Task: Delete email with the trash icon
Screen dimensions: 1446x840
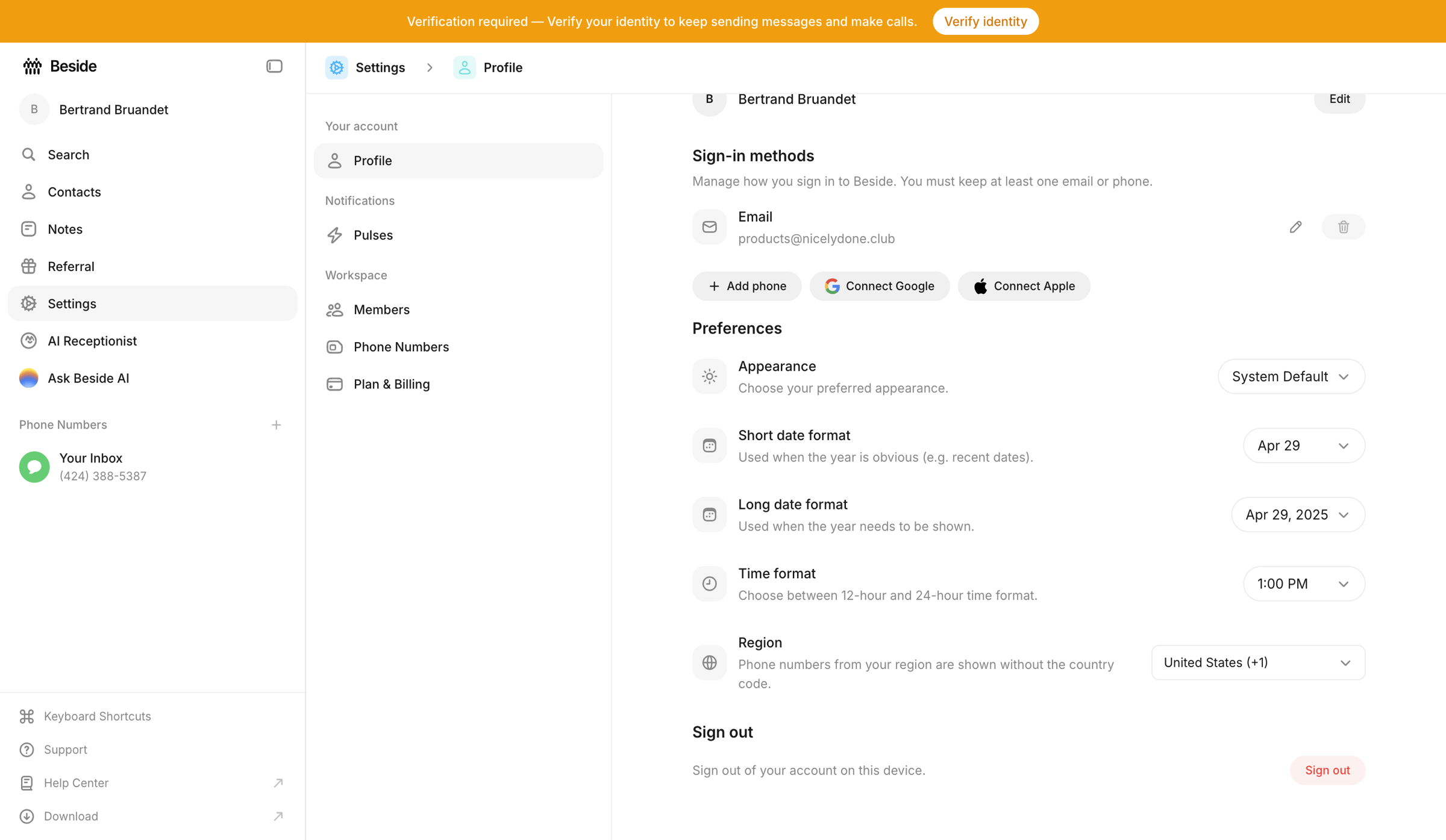Action: [1343, 227]
